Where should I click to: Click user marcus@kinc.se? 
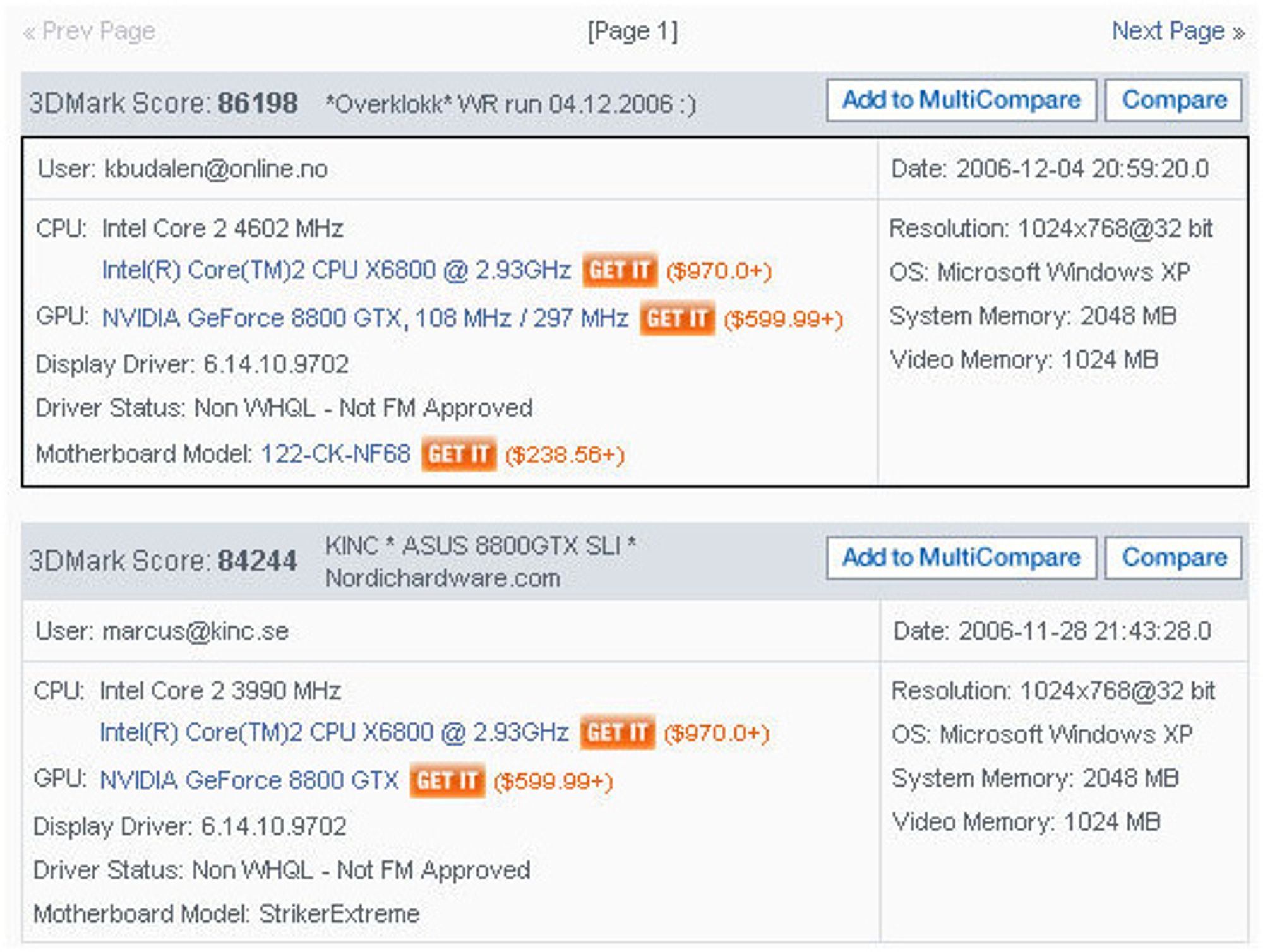[162, 631]
